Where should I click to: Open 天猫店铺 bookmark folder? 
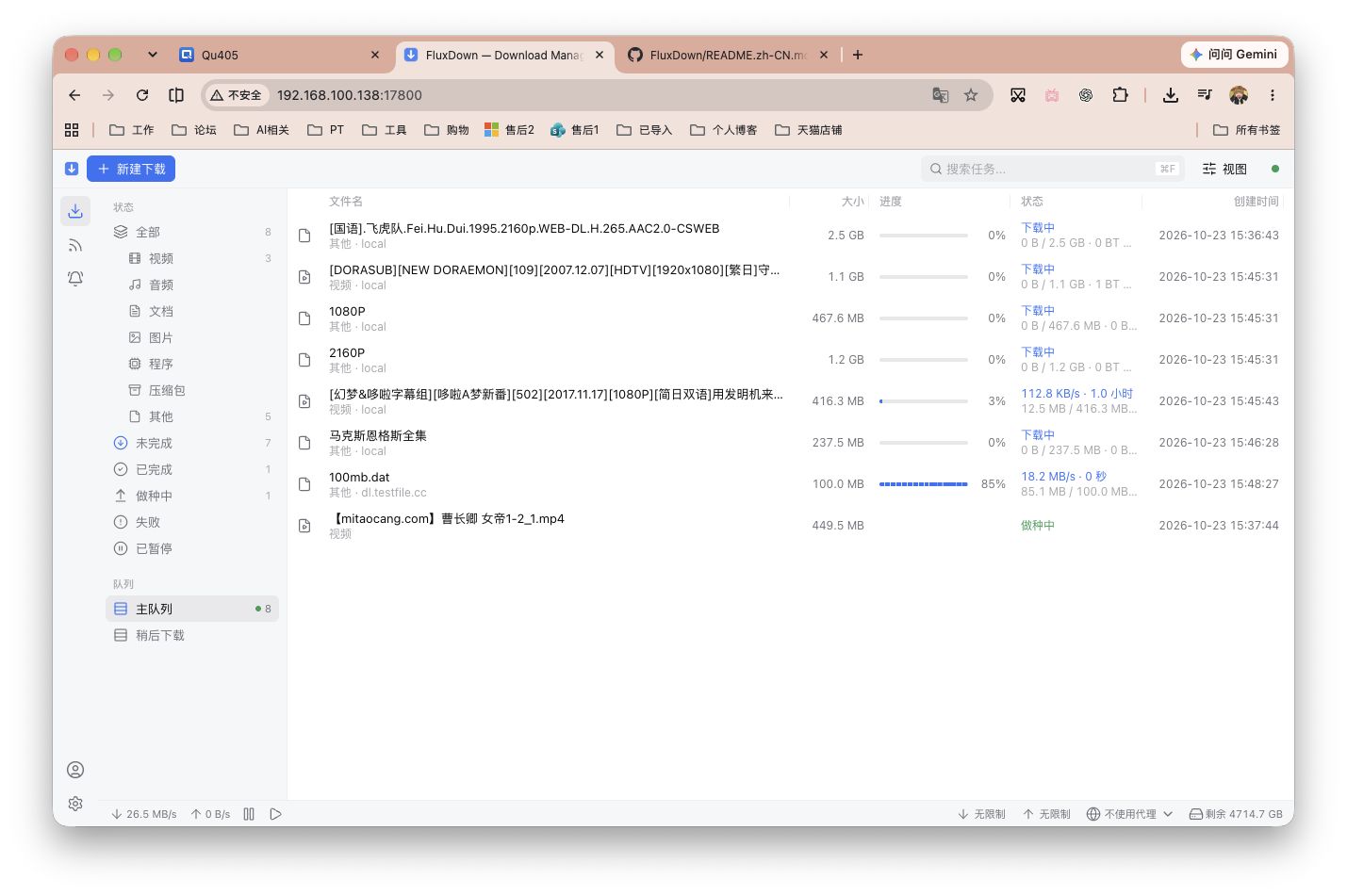pyautogui.click(x=809, y=130)
